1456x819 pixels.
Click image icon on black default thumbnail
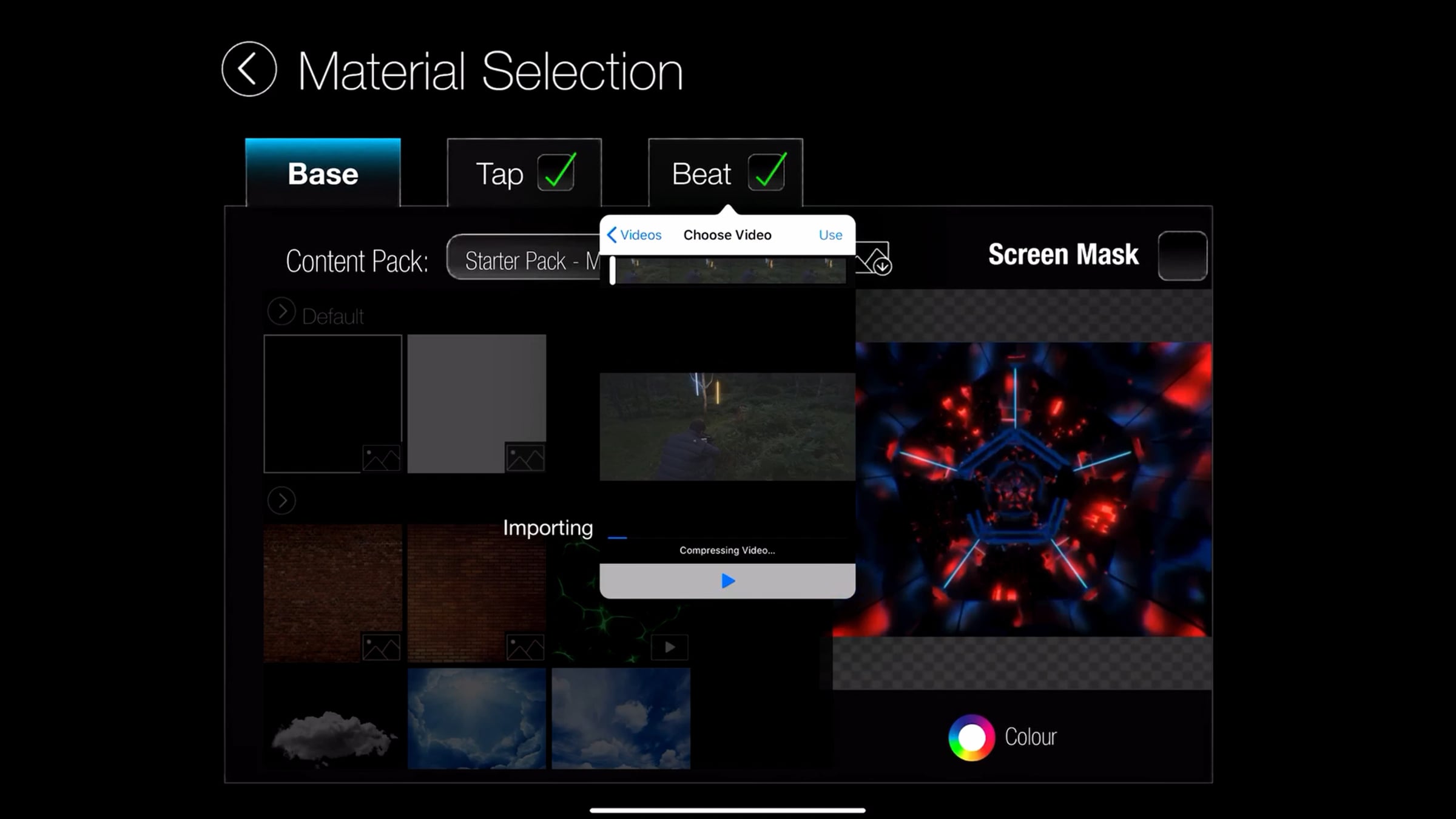pyautogui.click(x=381, y=458)
